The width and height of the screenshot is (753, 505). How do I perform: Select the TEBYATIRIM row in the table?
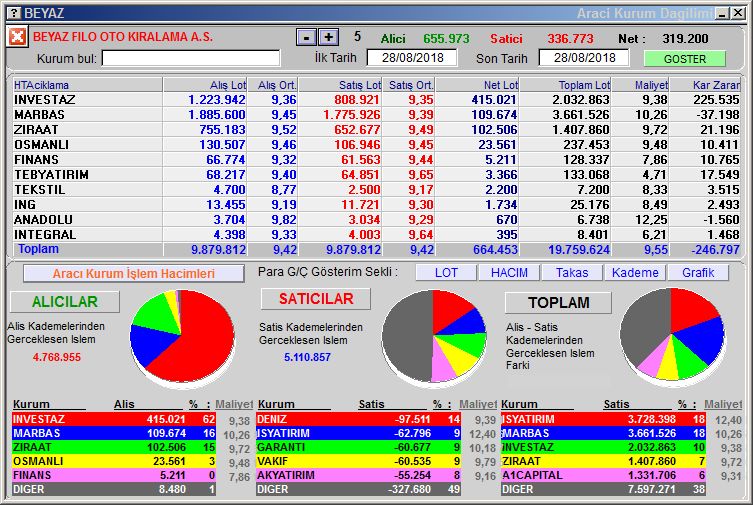(376, 174)
